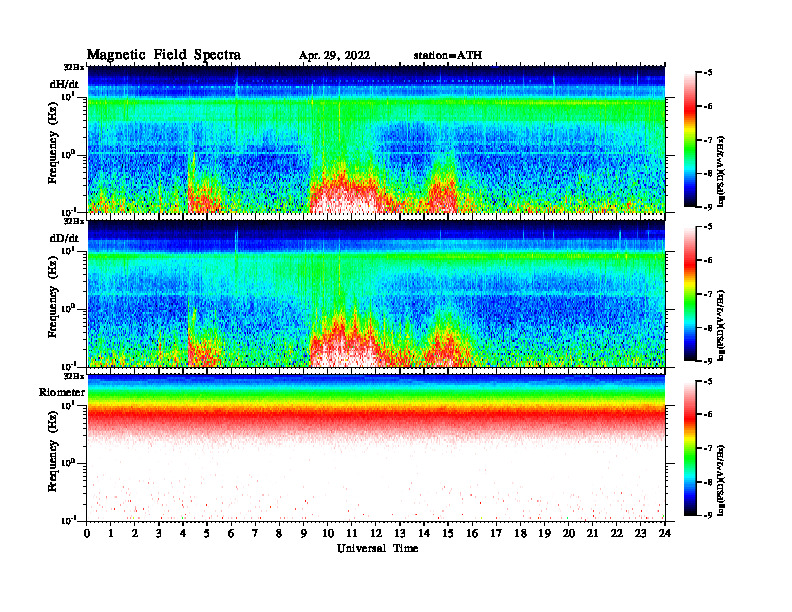Click the hour "1" tick label on the time axis
Image resolution: width=792 pixels, height=612 pixels.
(x=111, y=533)
